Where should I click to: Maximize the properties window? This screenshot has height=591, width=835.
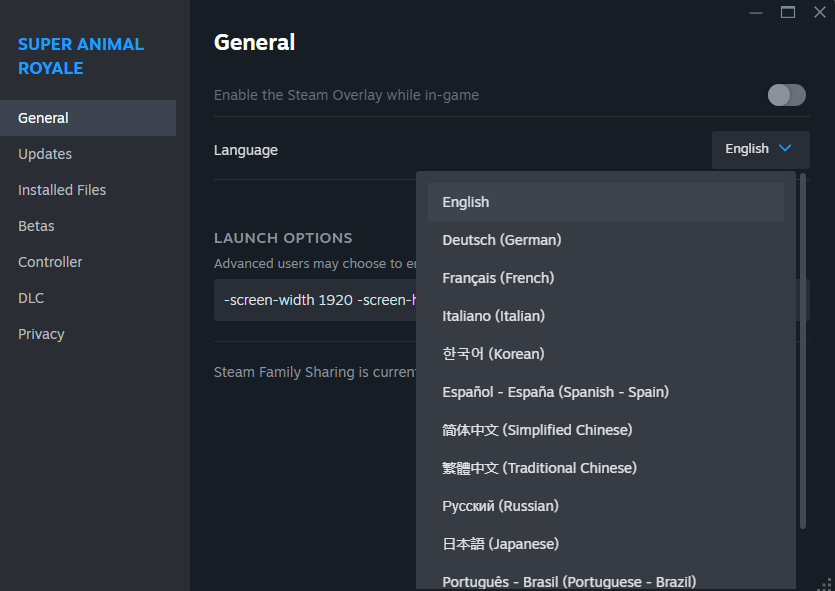[788, 12]
